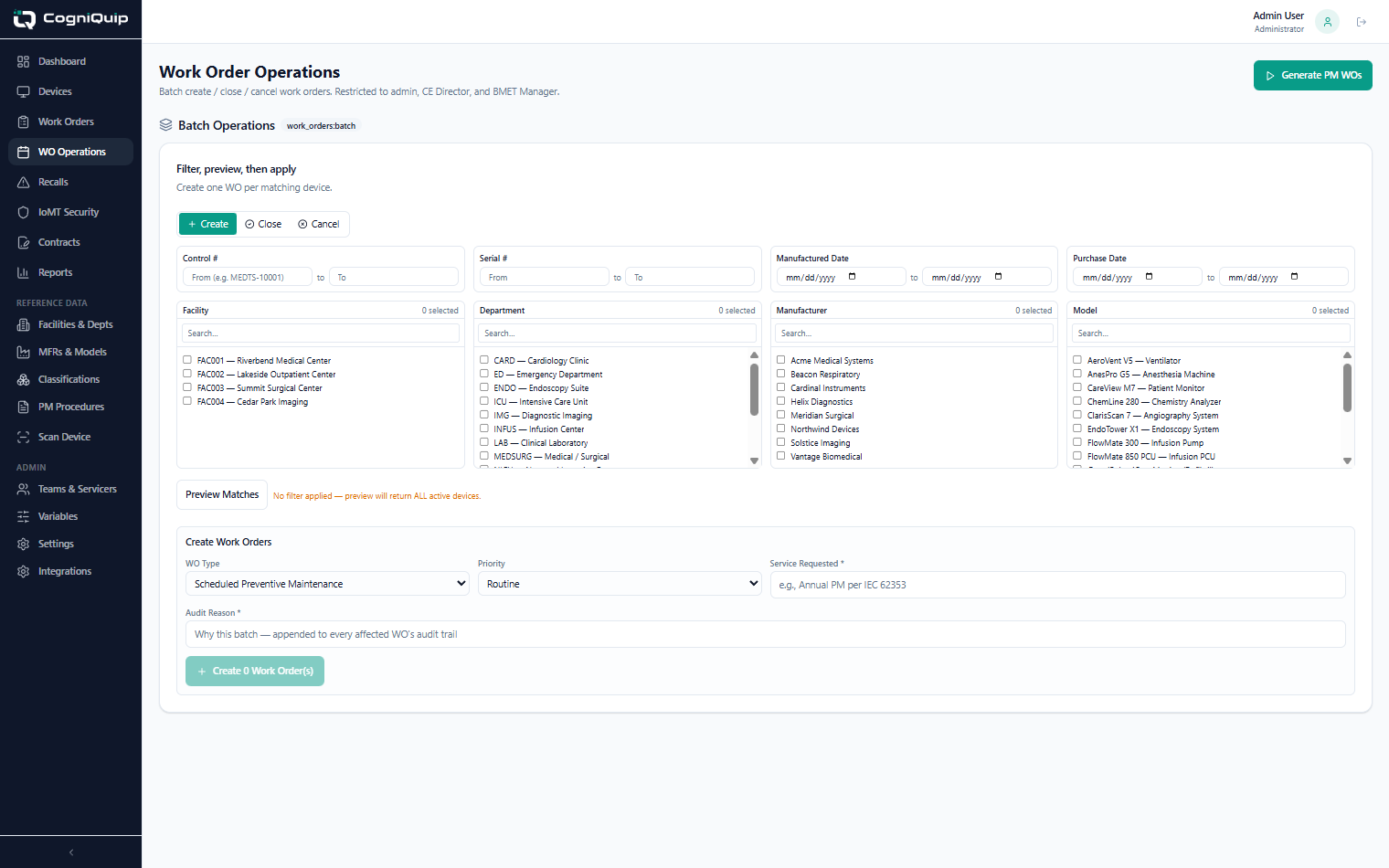Check ClarisScan 7 Angiography System model
Image resolution: width=1389 pixels, height=868 pixels.
point(1077,415)
